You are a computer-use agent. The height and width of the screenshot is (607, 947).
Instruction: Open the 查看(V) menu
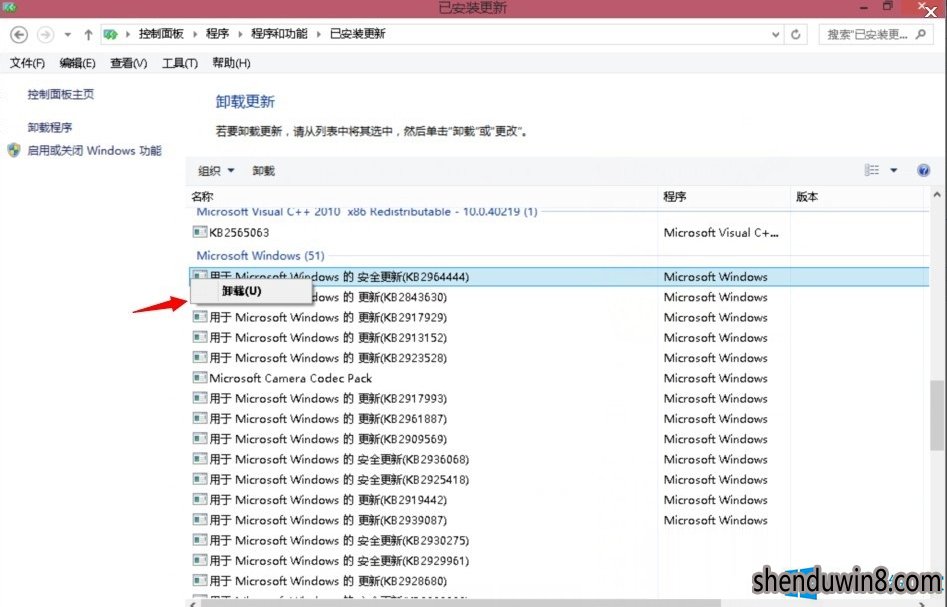129,63
